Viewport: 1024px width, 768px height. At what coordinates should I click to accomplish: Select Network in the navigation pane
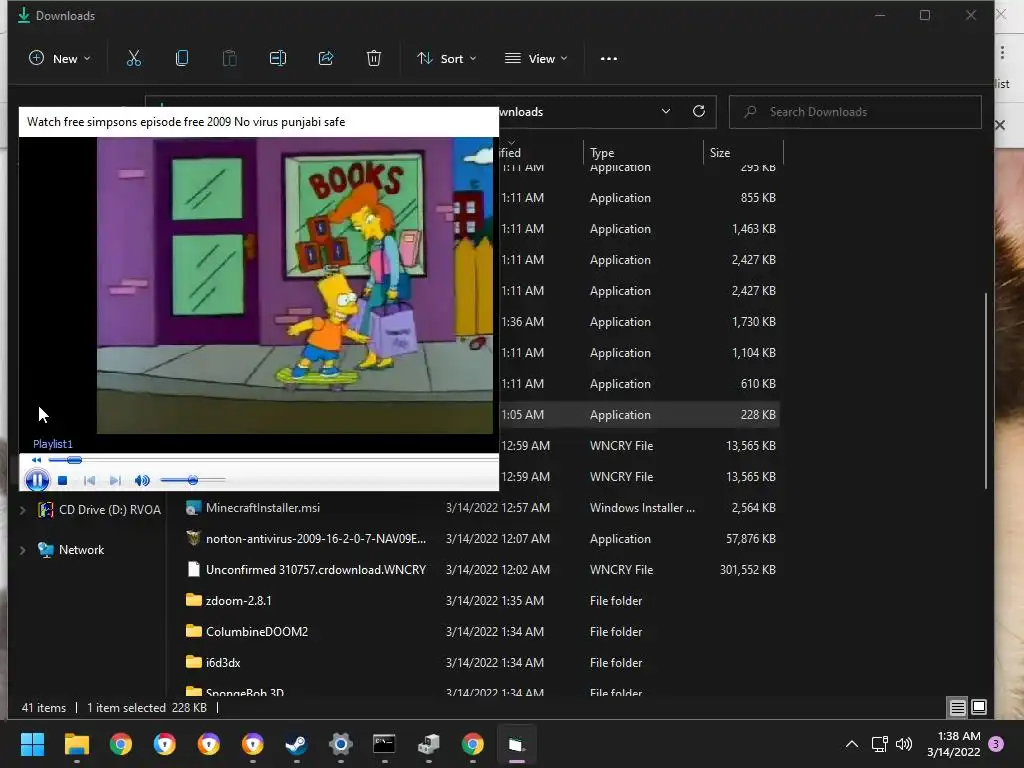[71, 550]
